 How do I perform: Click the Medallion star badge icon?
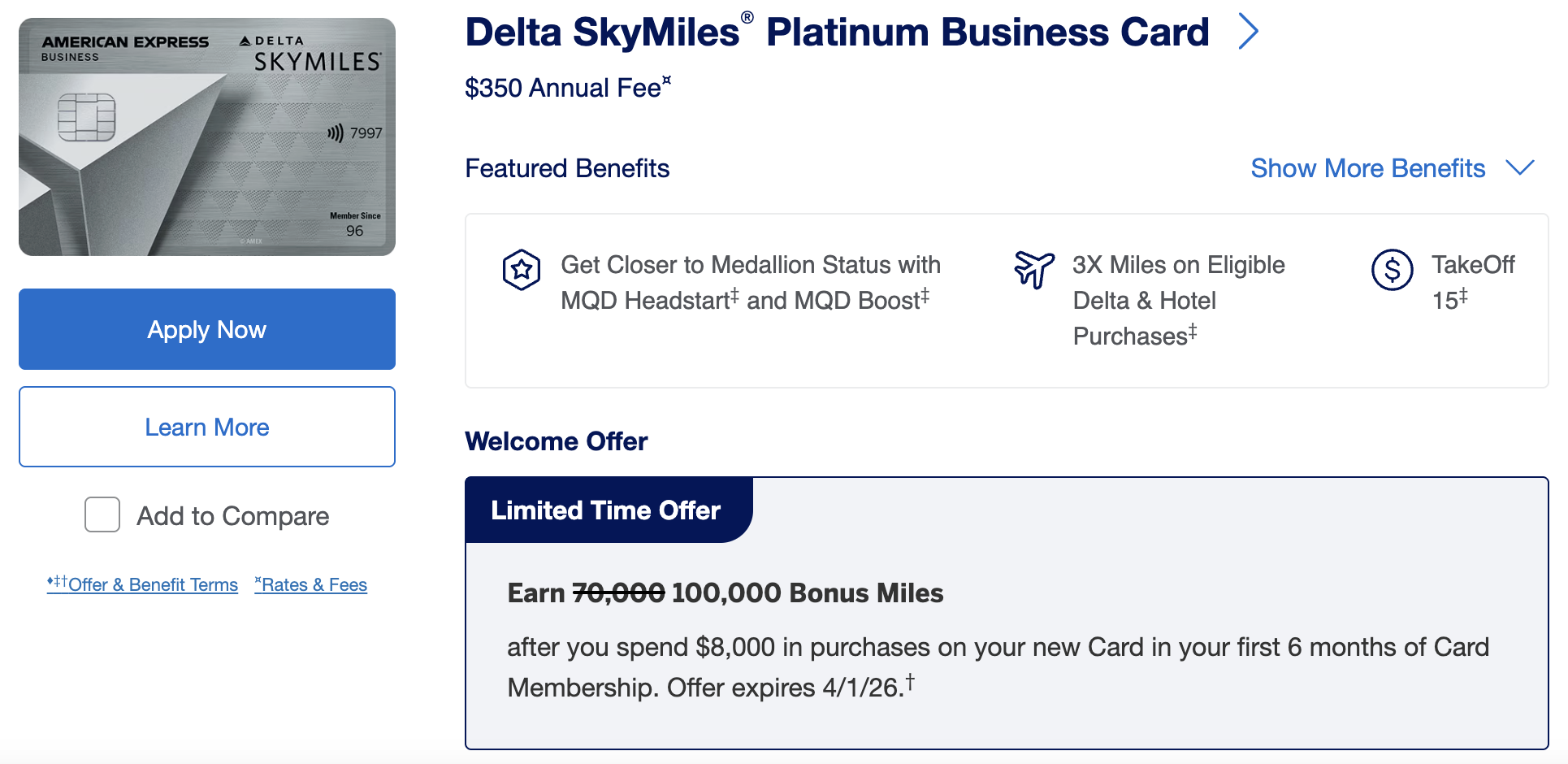(521, 270)
